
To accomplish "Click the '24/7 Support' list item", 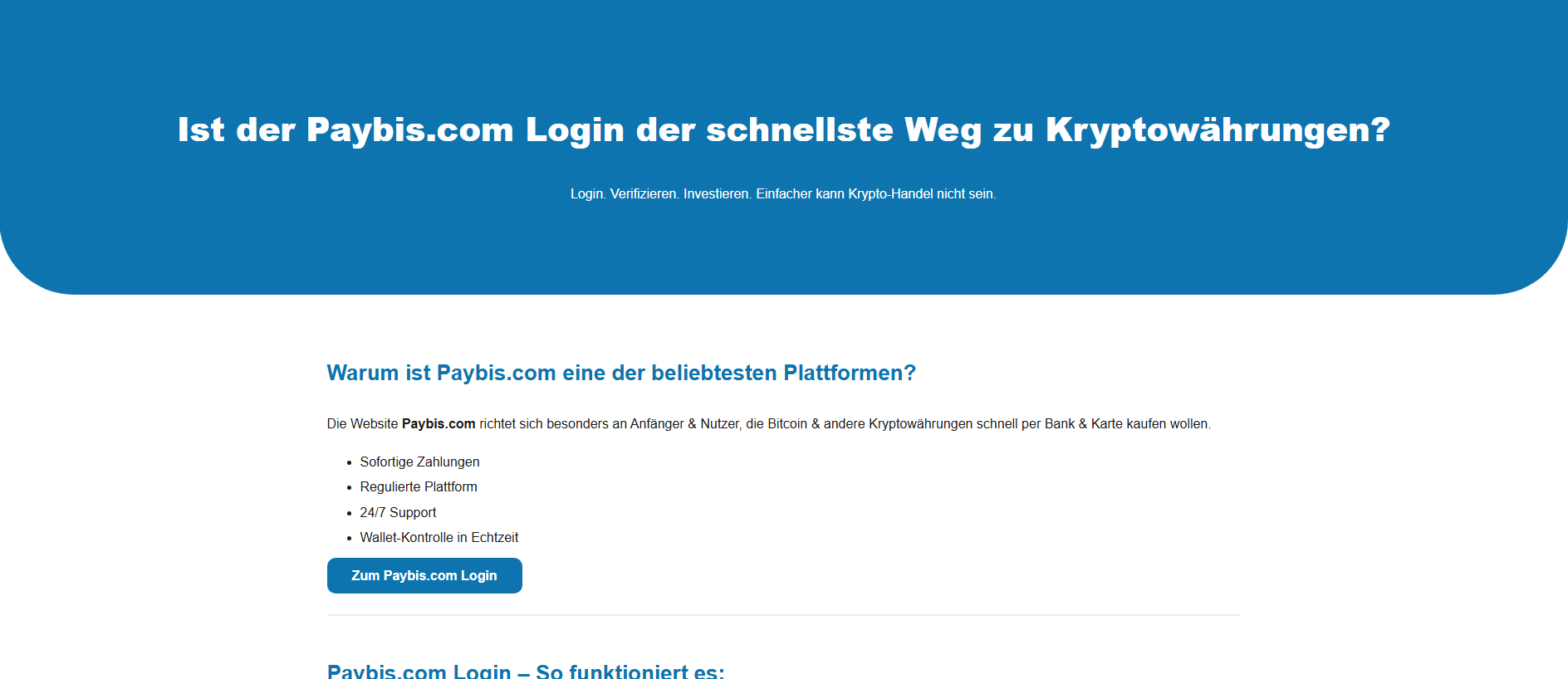I will [x=398, y=512].
